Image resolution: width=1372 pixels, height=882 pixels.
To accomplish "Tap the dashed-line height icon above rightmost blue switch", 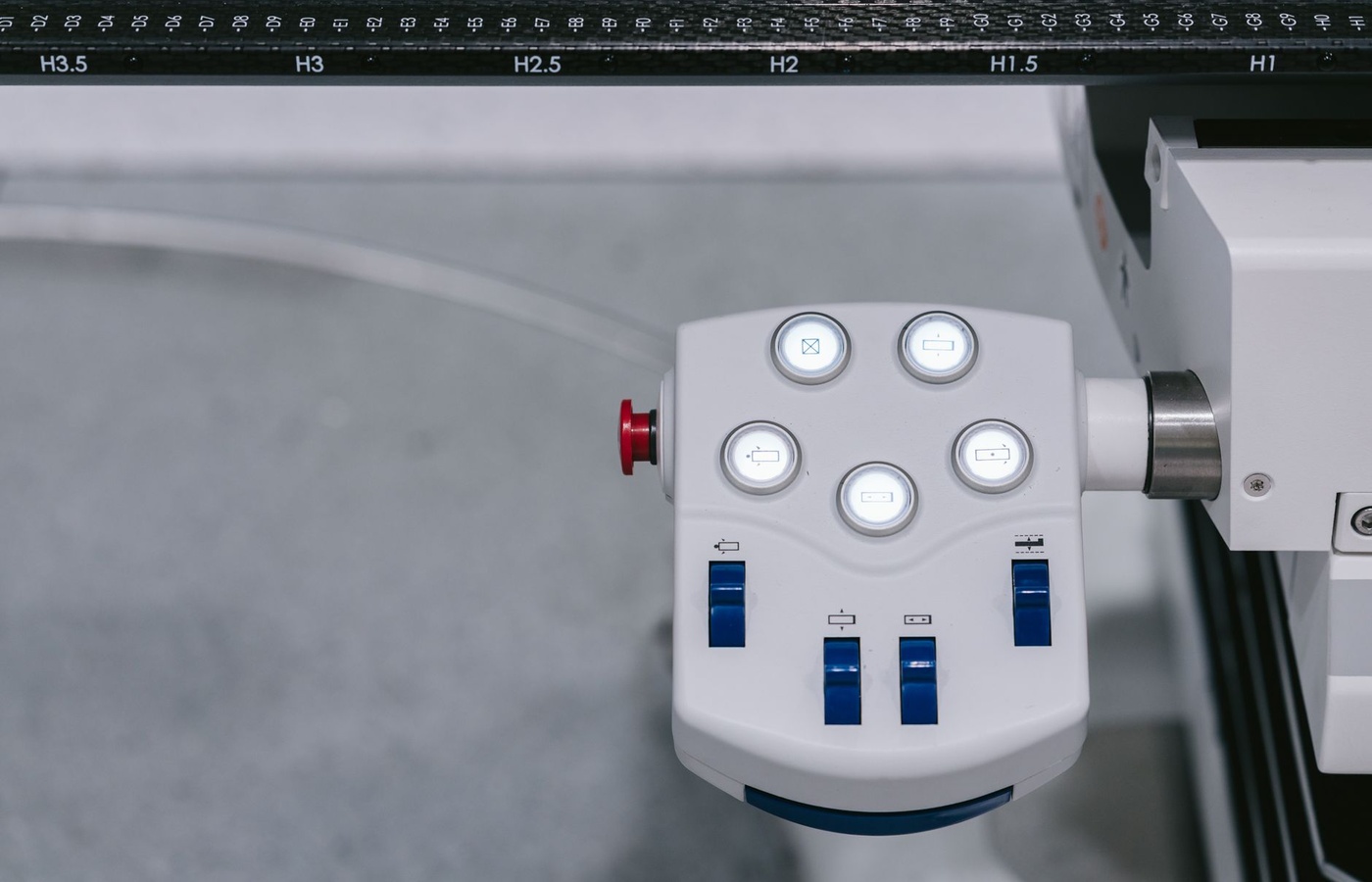I will tap(1029, 544).
